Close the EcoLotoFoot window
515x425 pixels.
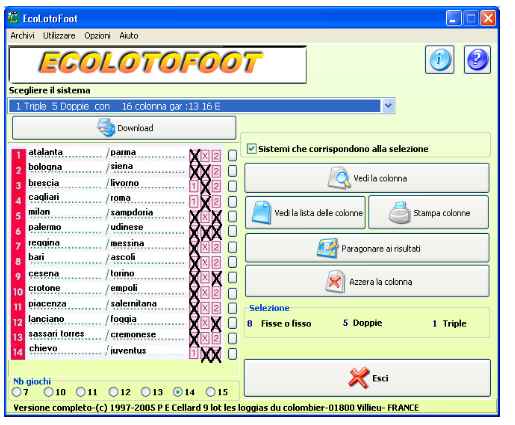[x=488, y=18]
